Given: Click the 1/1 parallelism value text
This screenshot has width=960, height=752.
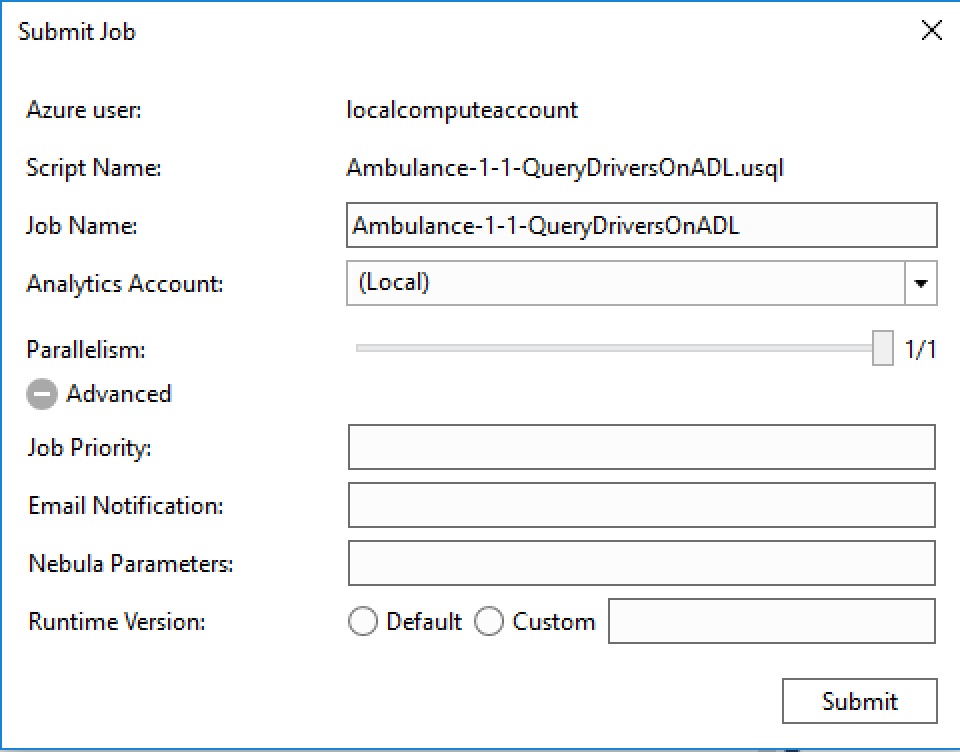Looking at the screenshot, I should [921, 349].
